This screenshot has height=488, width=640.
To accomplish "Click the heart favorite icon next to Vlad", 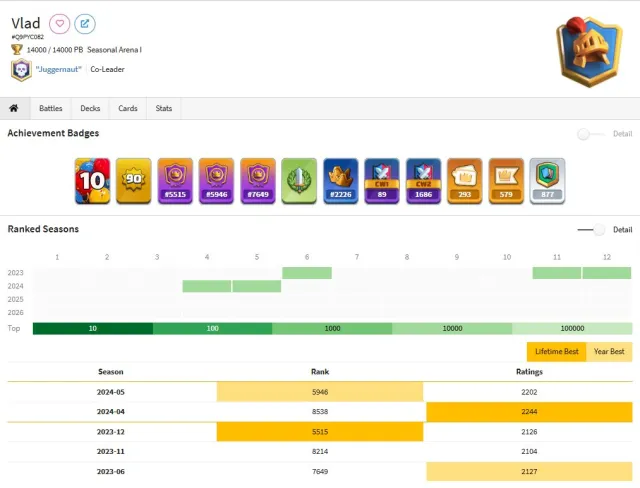I will (60, 24).
